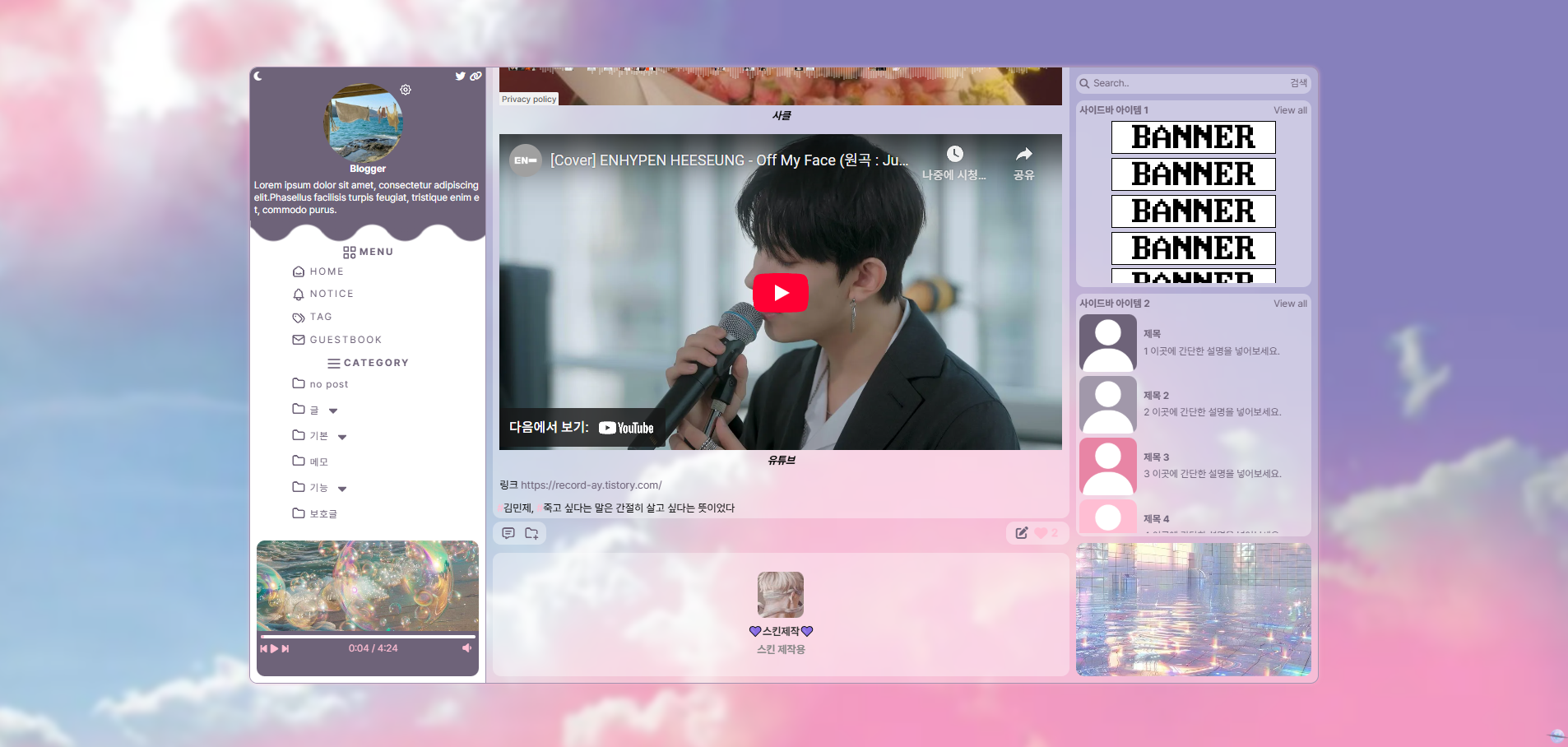Open the Privacy policy link
Screen dimensions: 1568x747
(x=529, y=99)
